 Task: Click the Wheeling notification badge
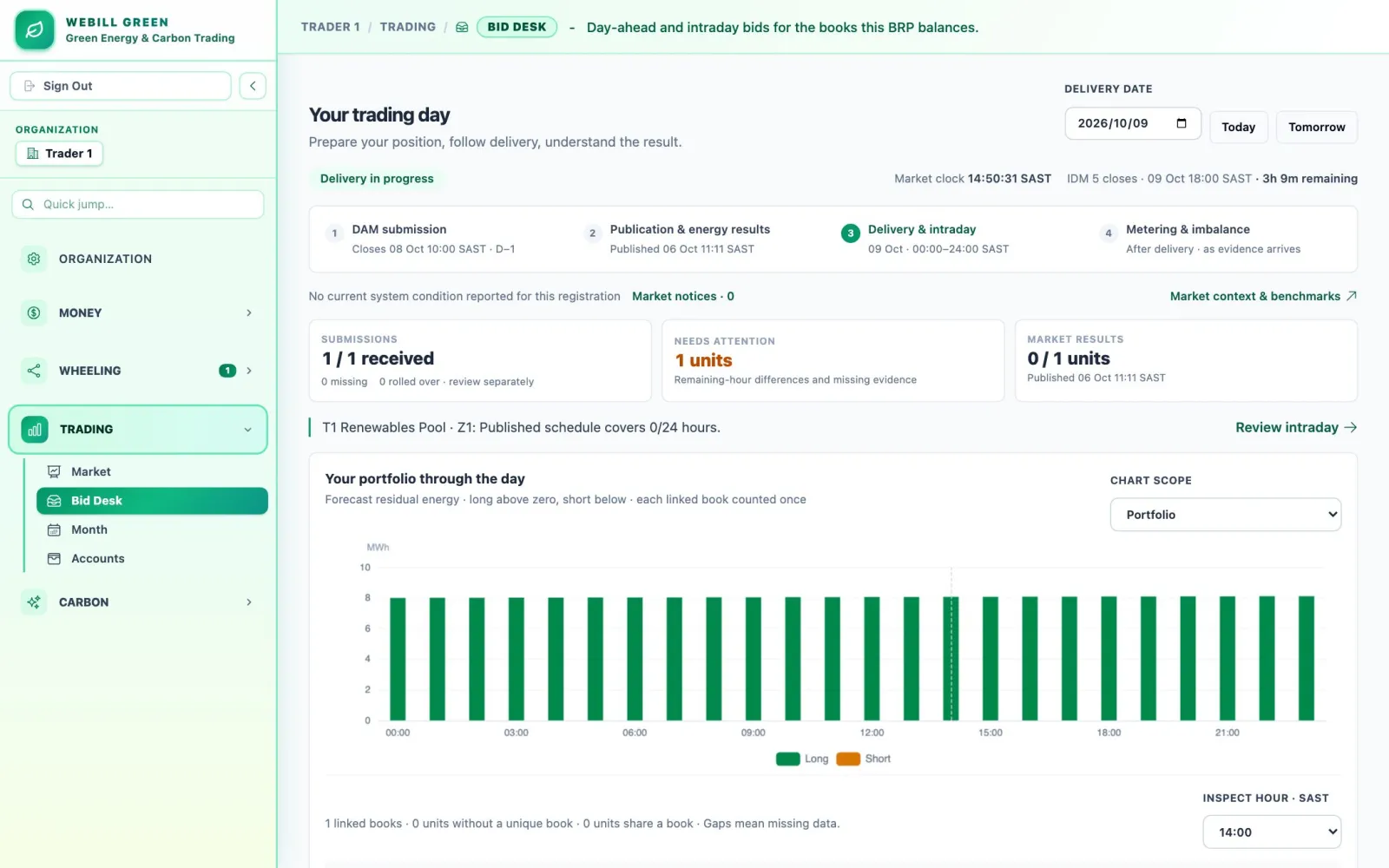[227, 371]
